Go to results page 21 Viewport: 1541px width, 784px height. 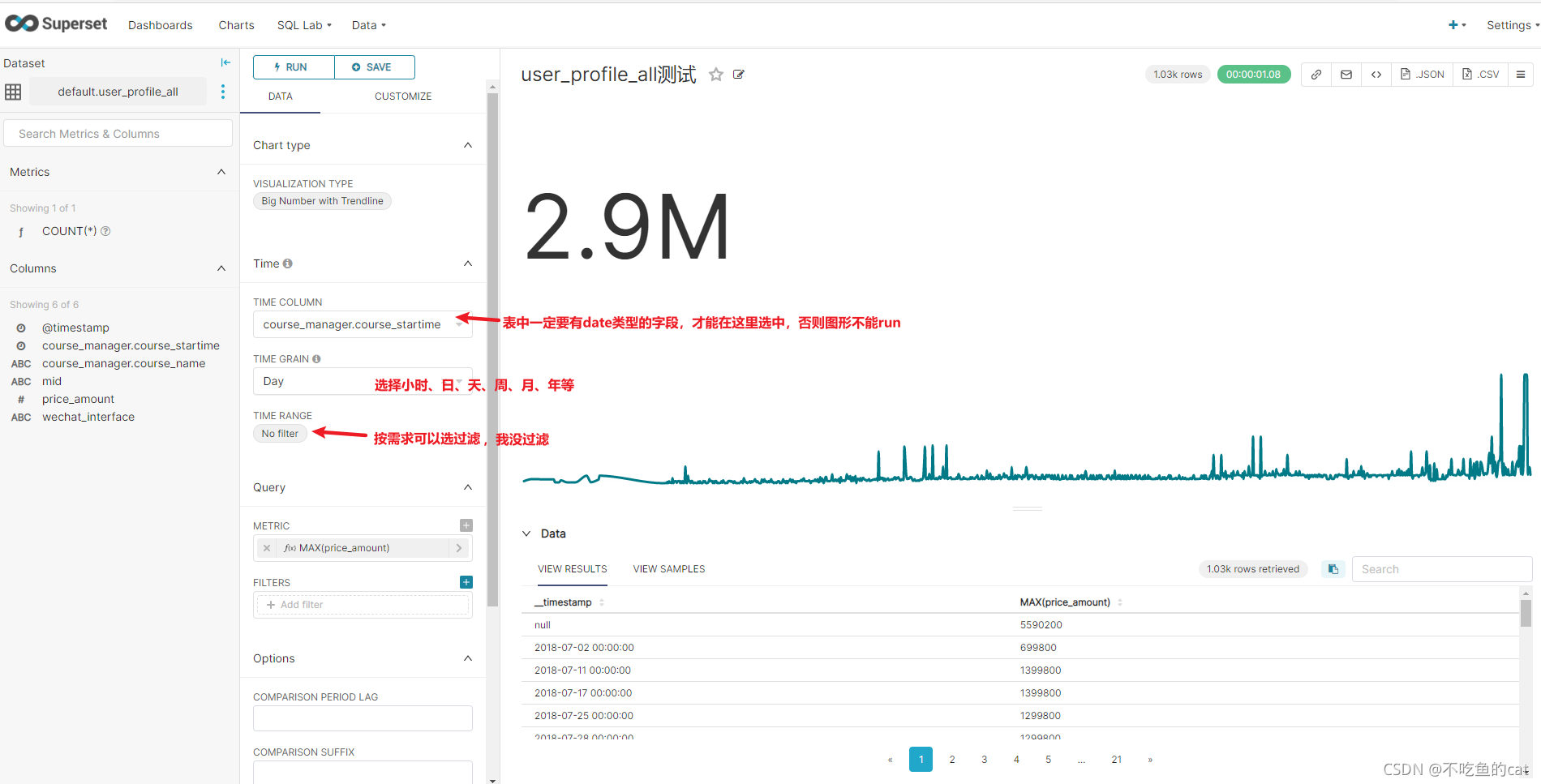1117,760
